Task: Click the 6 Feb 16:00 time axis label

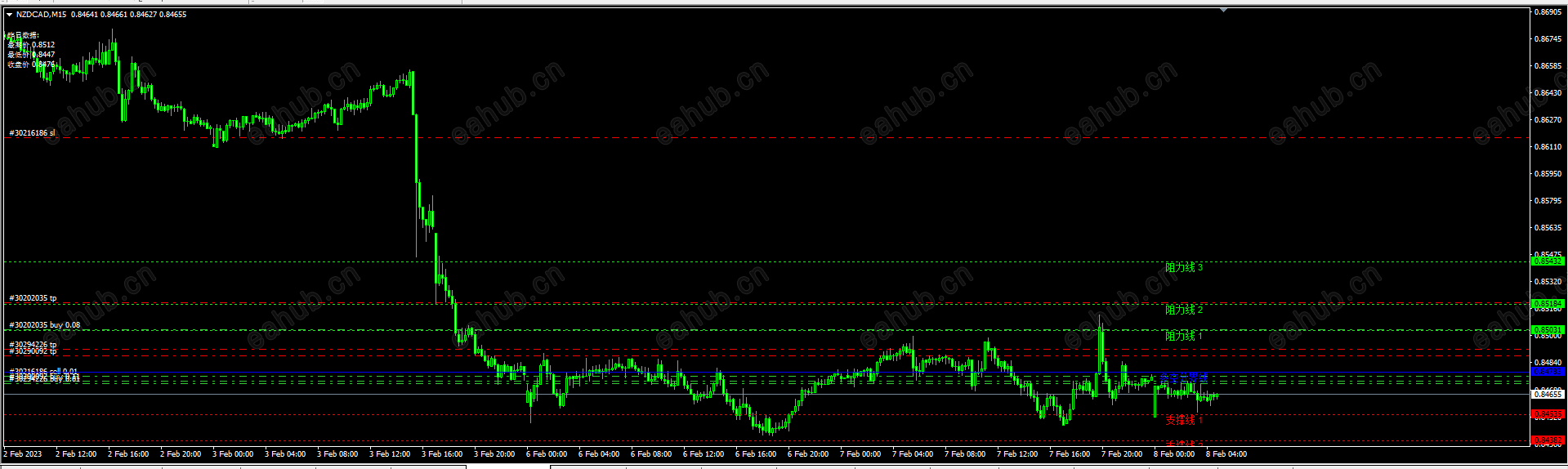Action: (x=756, y=454)
